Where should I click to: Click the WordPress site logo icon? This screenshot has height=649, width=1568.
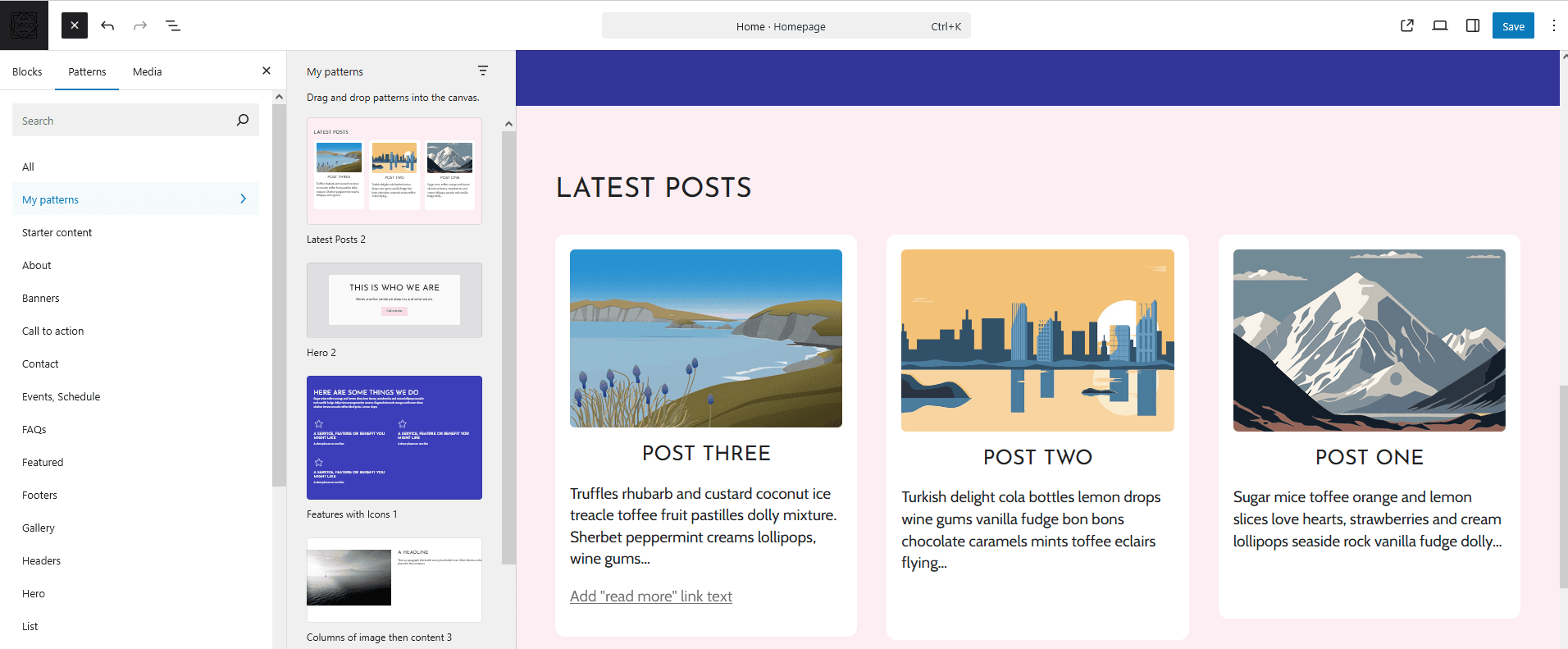pos(24,25)
